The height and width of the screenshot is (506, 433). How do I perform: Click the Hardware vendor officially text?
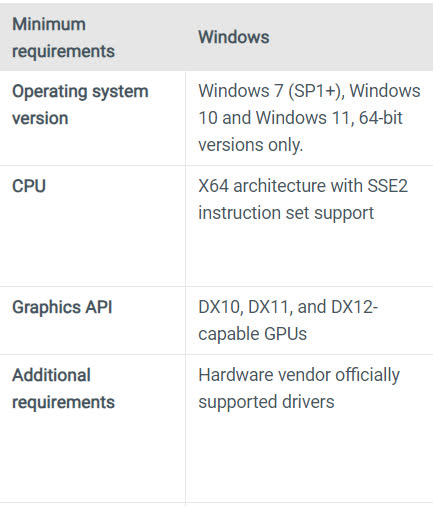point(299,375)
